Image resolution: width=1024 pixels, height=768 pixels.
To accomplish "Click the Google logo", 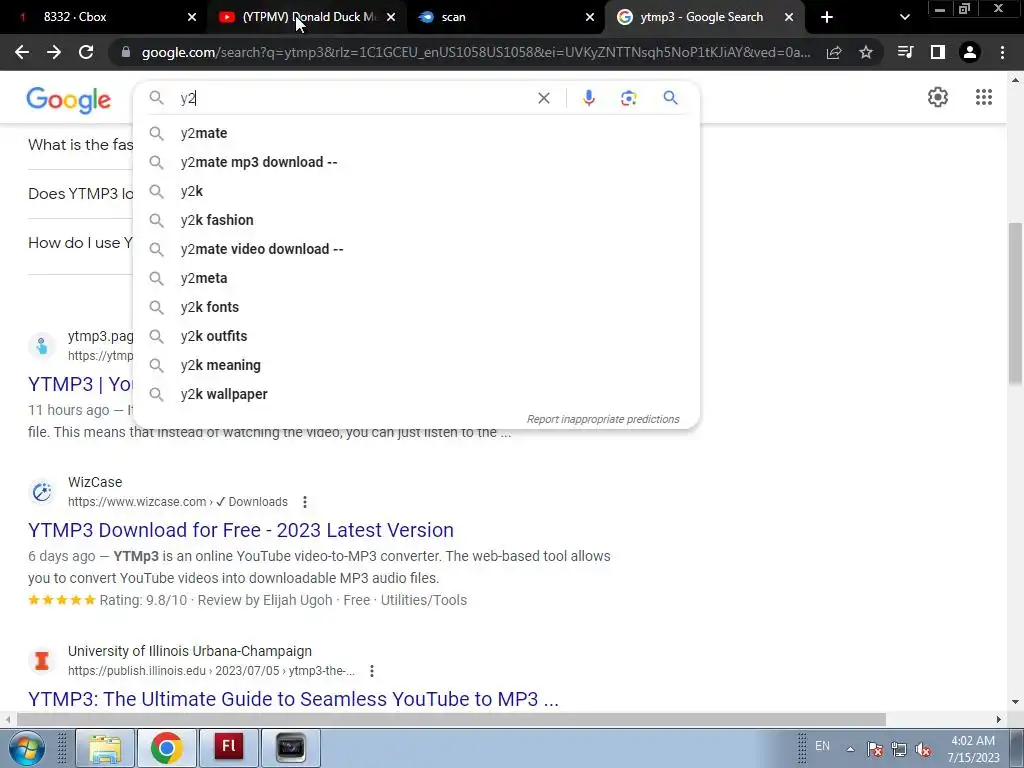I will [x=69, y=100].
